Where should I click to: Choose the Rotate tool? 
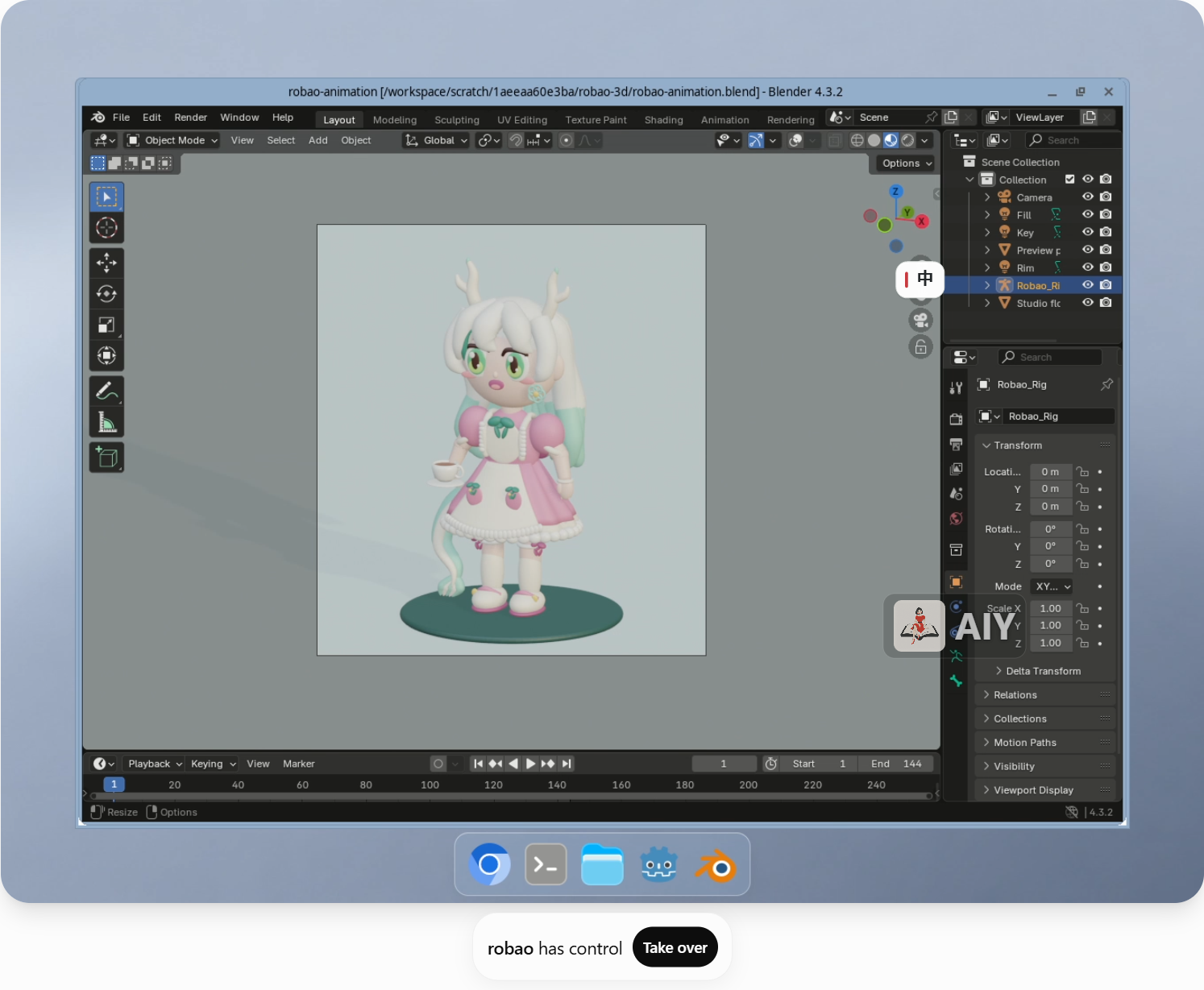[106, 294]
